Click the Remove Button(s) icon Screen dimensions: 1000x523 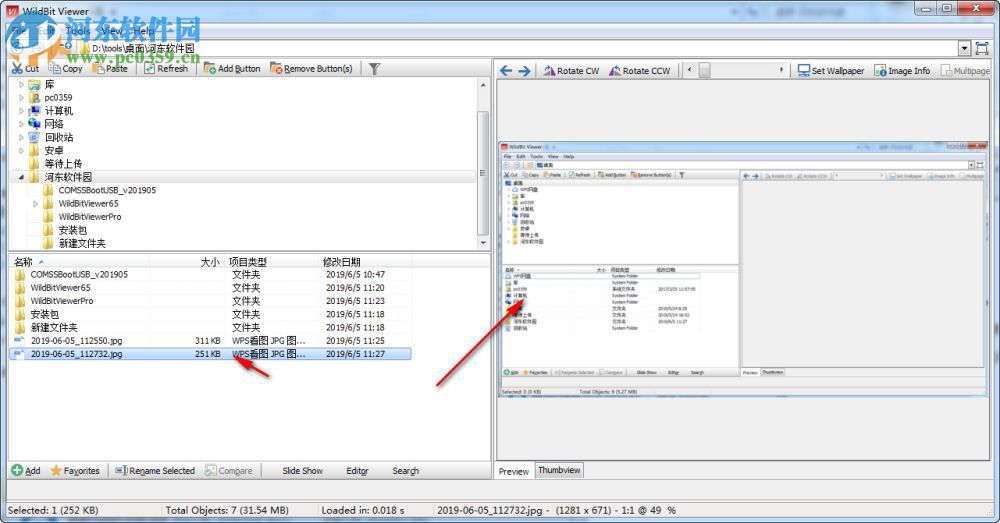click(x=276, y=68)
